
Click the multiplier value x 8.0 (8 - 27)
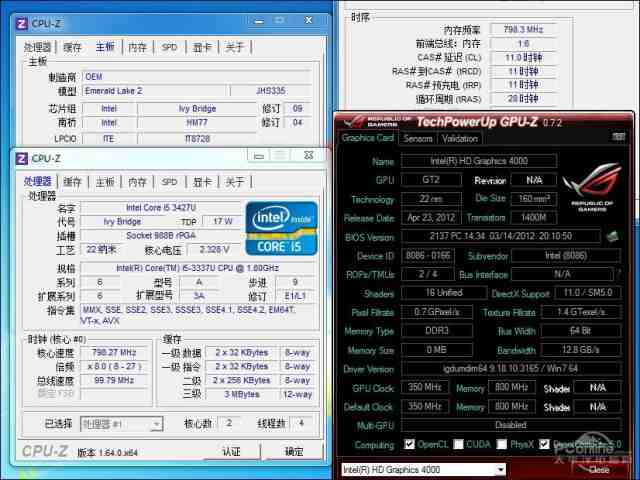(x=114, y=366)
